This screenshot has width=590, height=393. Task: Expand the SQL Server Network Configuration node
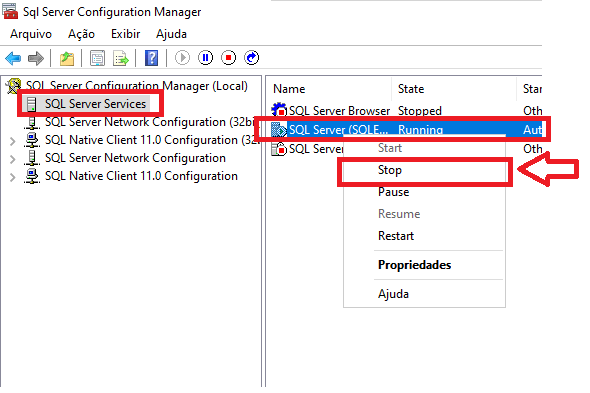click(x=12, y=159)
